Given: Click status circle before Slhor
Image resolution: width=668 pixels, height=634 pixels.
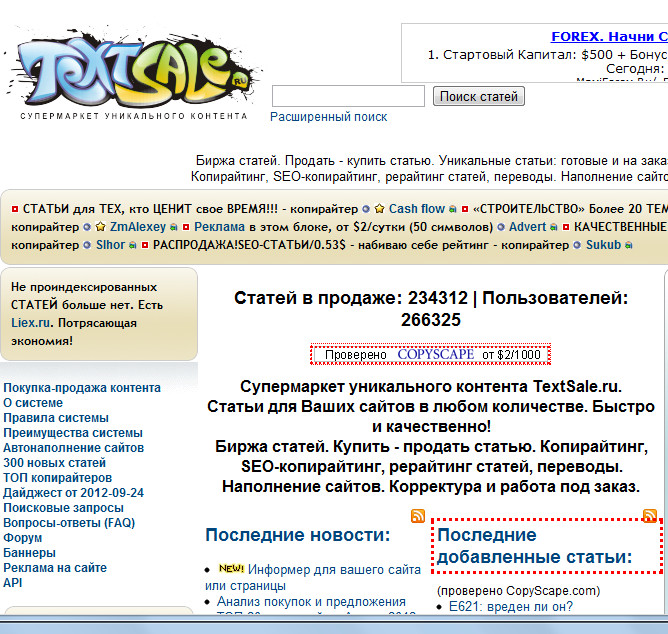Looking at the screenshot, I should pyautogui.click(x=87, y=245).
